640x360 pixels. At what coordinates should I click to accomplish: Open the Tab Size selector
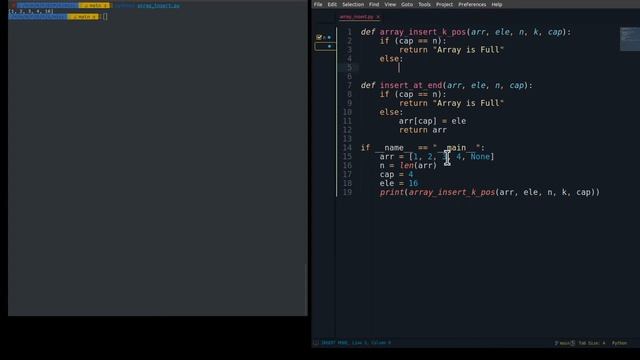(x=592, y=343)
